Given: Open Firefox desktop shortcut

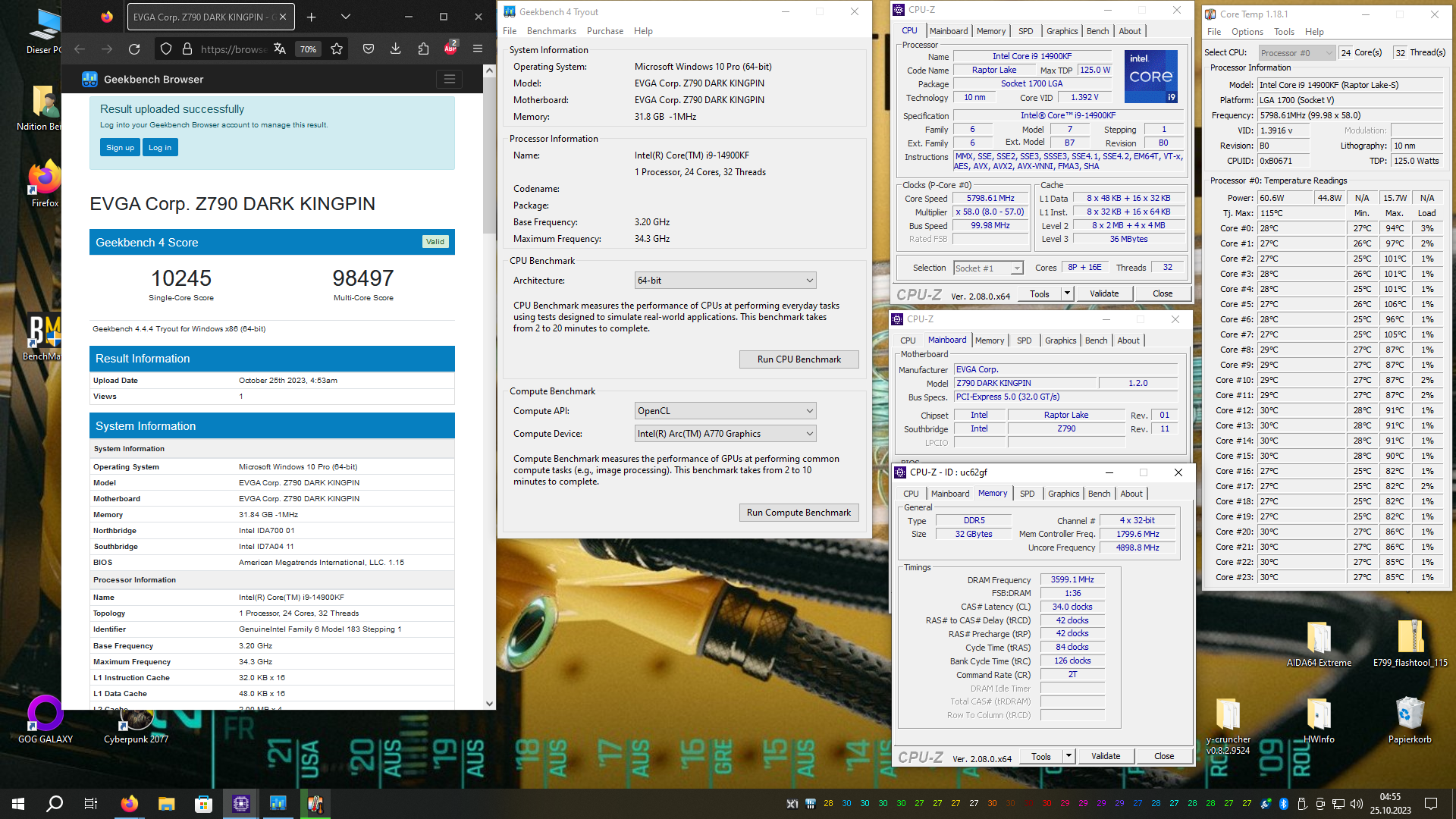Looking at the screenshot, I should click(45, 184).
